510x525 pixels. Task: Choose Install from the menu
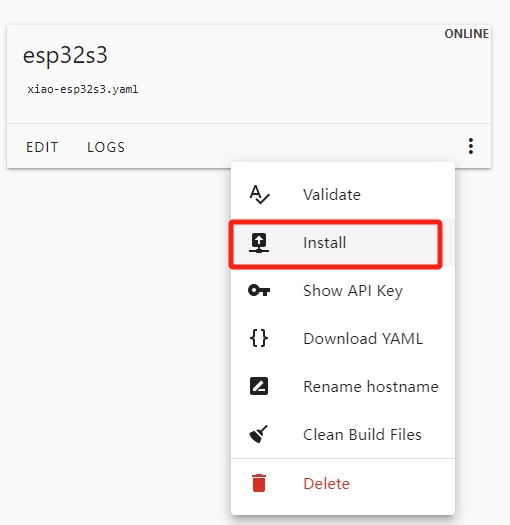click(343, 242)
